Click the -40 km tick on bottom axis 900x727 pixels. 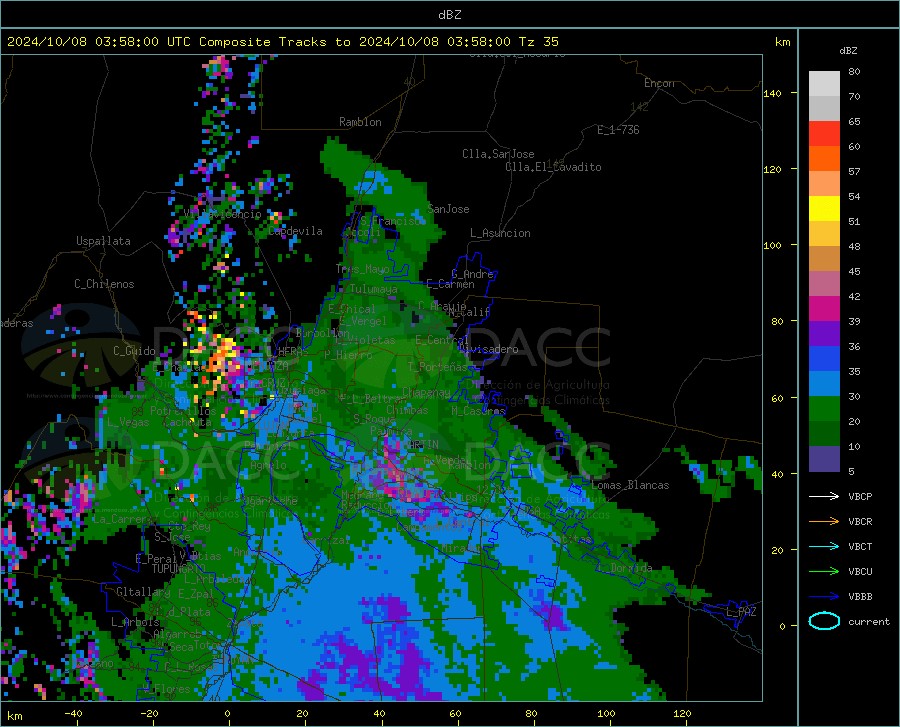point(73,713)
